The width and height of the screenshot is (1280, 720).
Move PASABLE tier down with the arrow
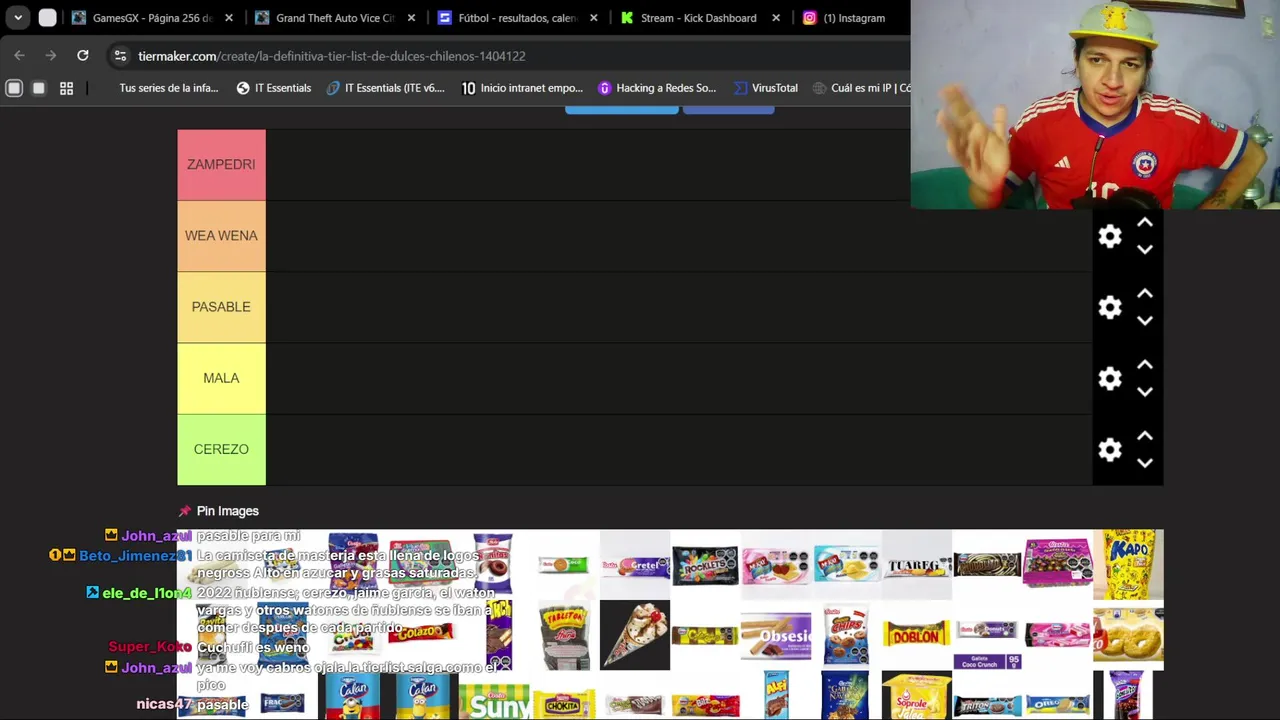click(x=1145, y=320)
